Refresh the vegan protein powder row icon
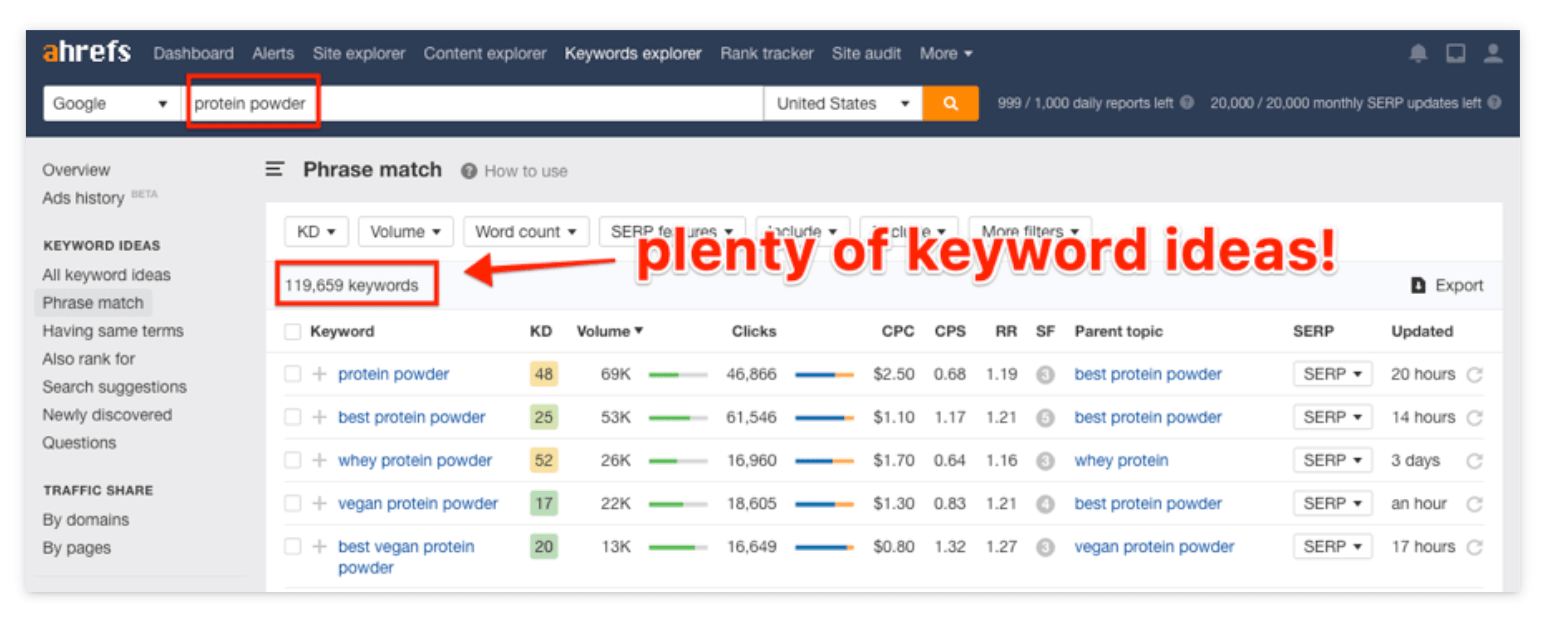1548x624 pixels. pos(1474,504)
